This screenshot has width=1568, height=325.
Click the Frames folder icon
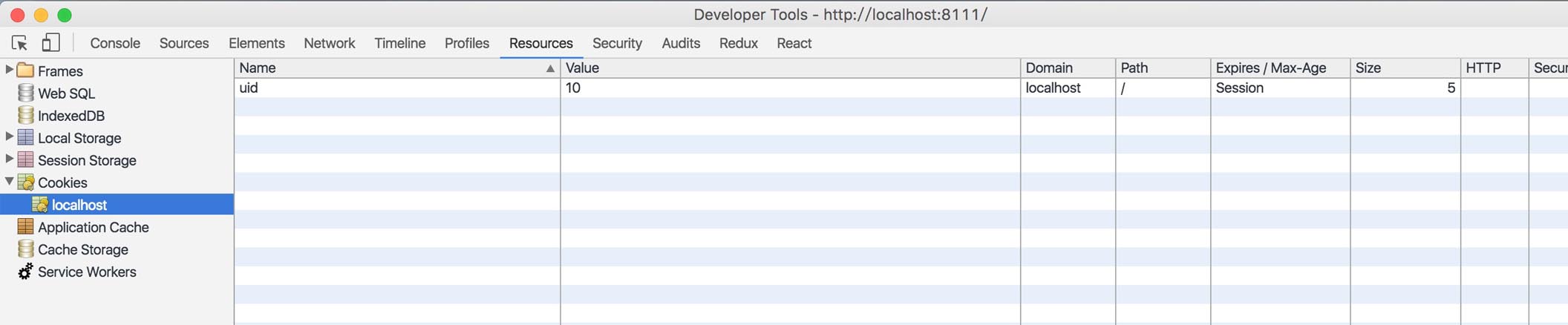point(25,70)
